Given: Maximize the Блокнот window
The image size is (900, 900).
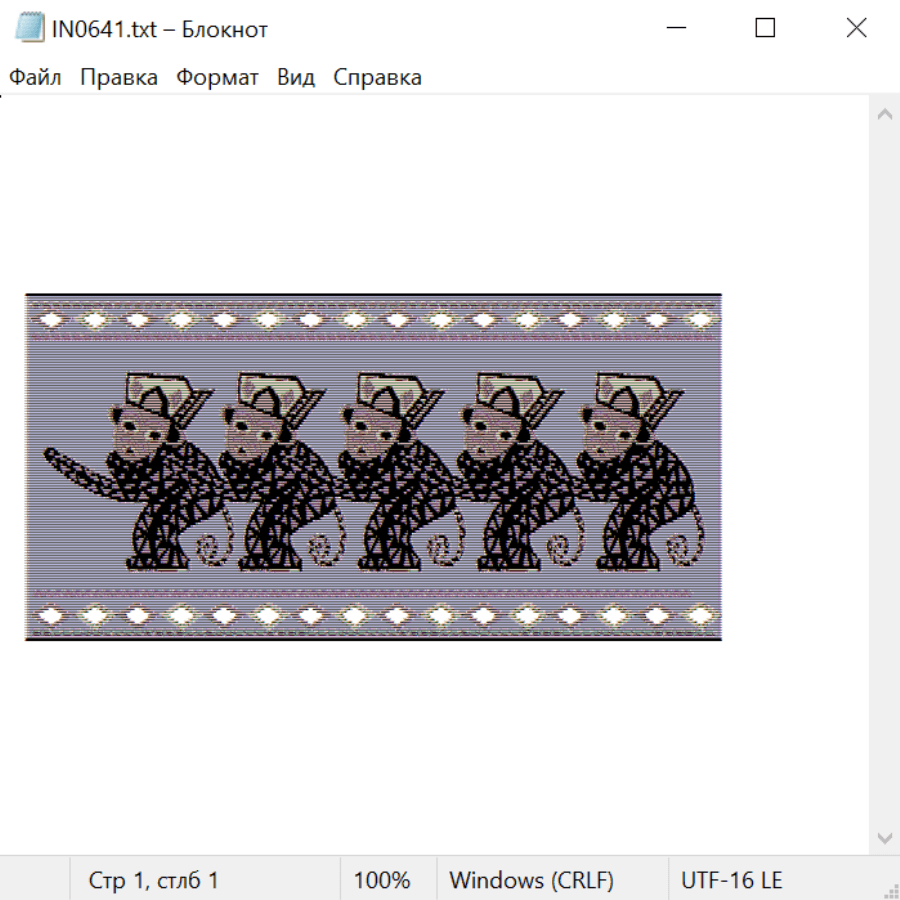Looking at the screenshot, I should coord(765,28).
